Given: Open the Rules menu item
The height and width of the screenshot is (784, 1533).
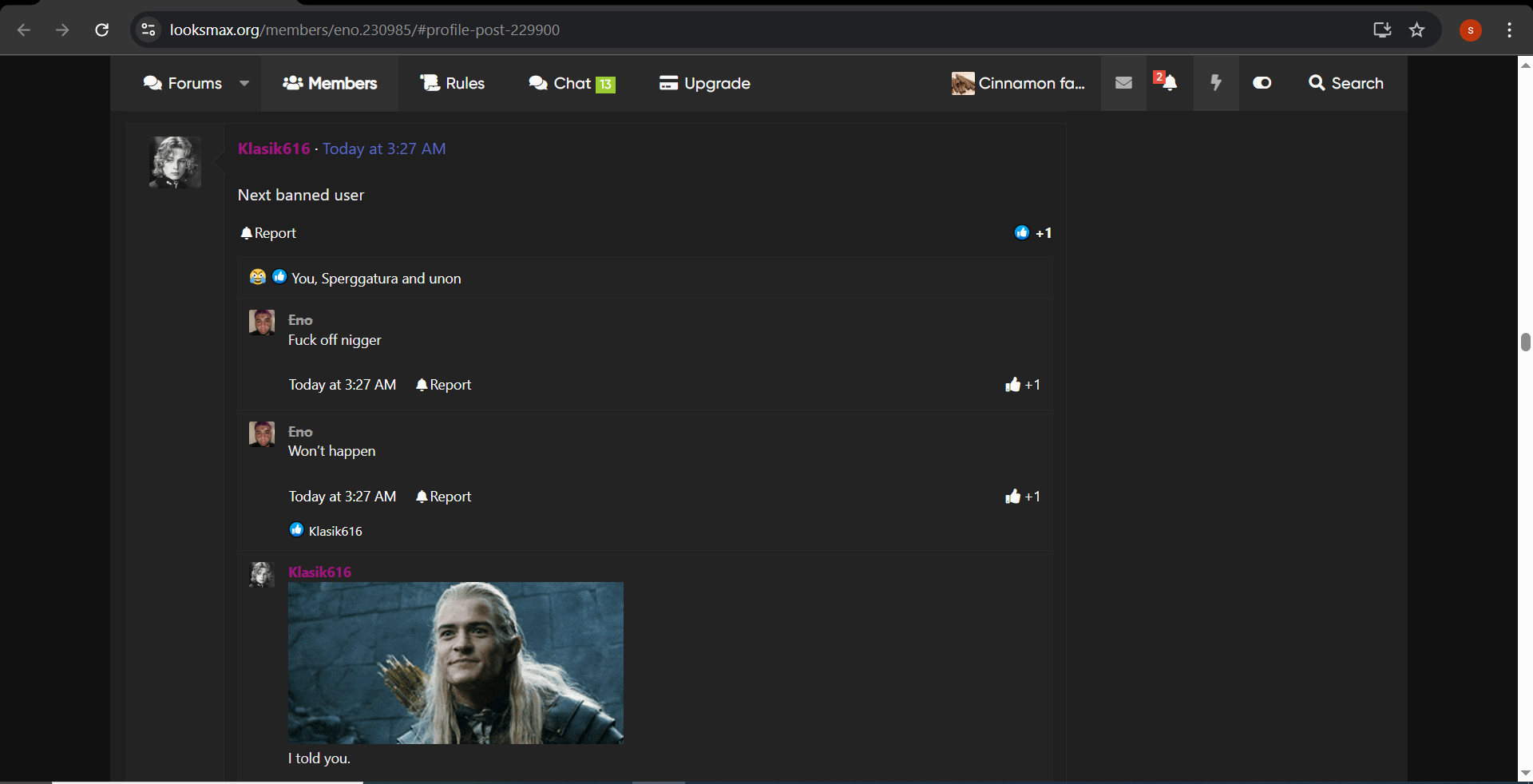Looking at the screenshot, I should [452, 83].
